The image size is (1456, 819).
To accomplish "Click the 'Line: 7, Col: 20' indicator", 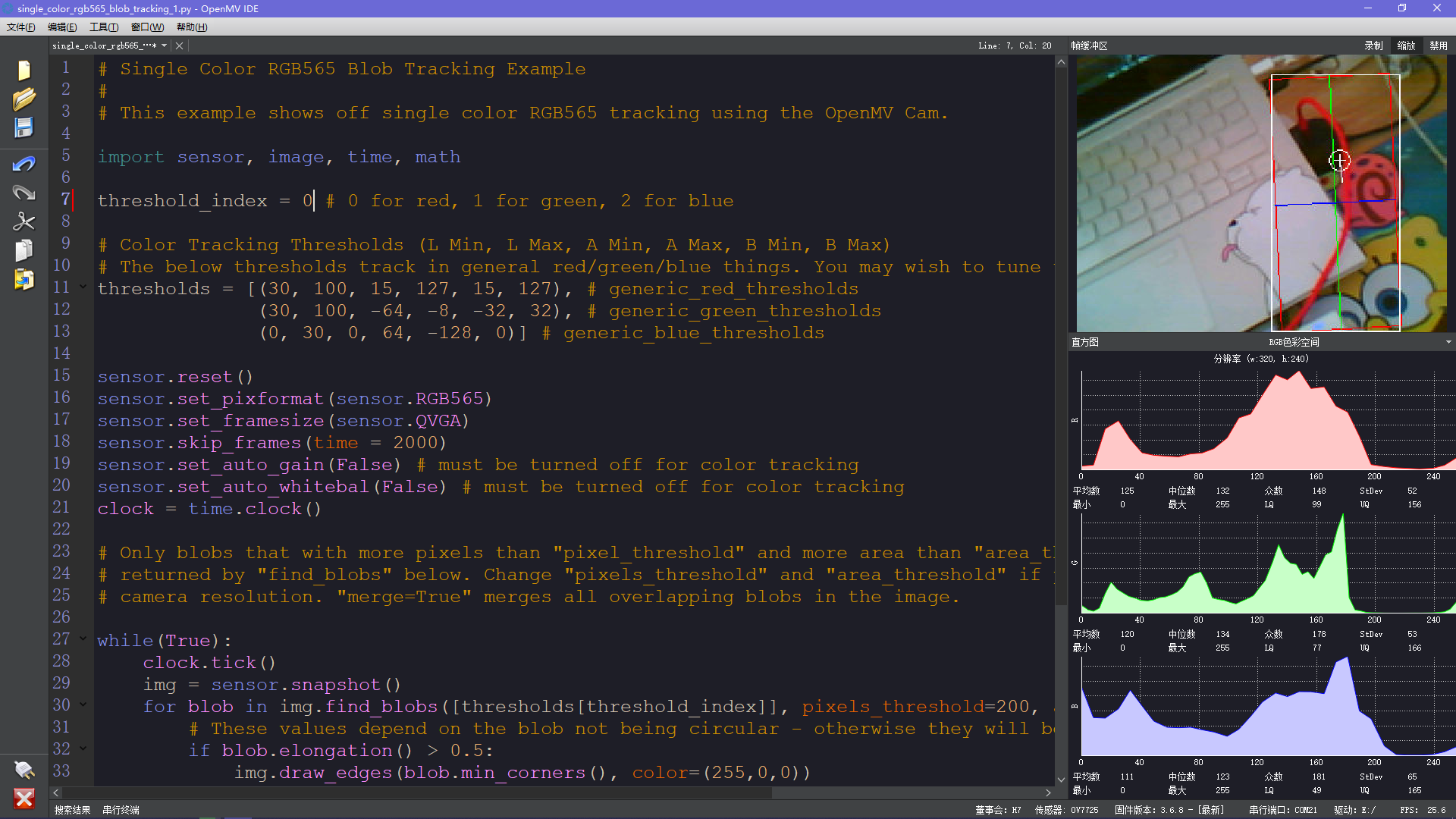I will point(1015,45).
